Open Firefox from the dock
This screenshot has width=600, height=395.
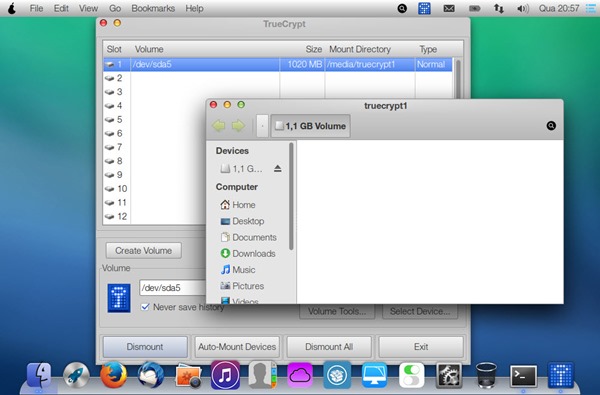click(113, 375)
